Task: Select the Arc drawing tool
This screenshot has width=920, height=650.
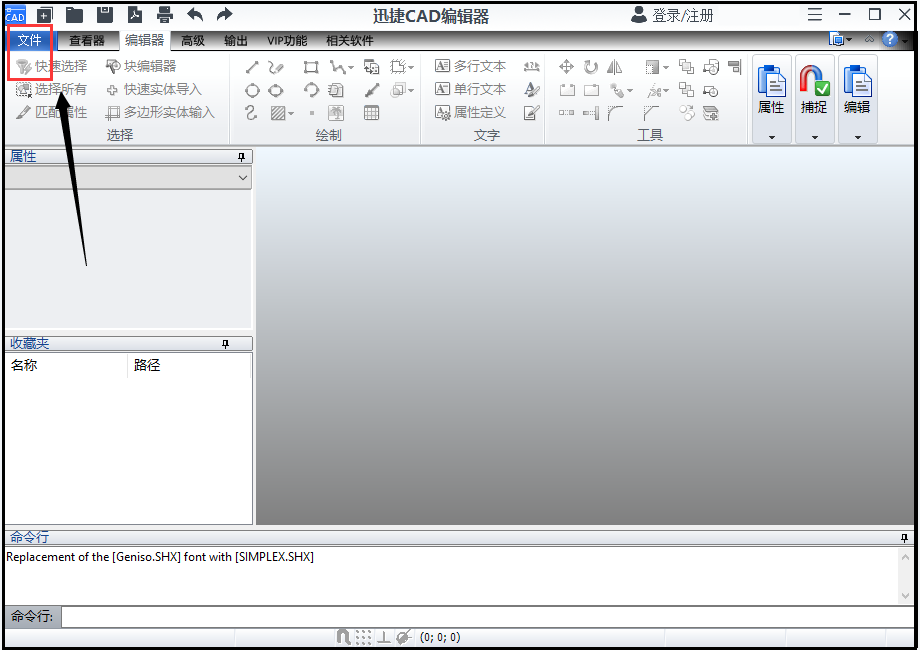Action: click(x=311, y=90)
